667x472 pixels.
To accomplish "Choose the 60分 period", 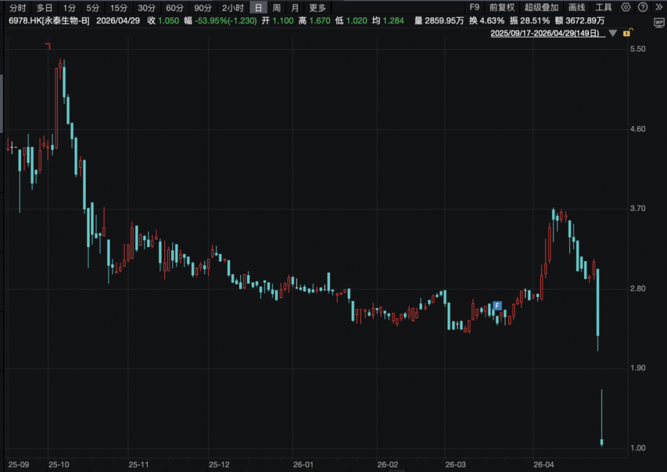I will (174, 7).
